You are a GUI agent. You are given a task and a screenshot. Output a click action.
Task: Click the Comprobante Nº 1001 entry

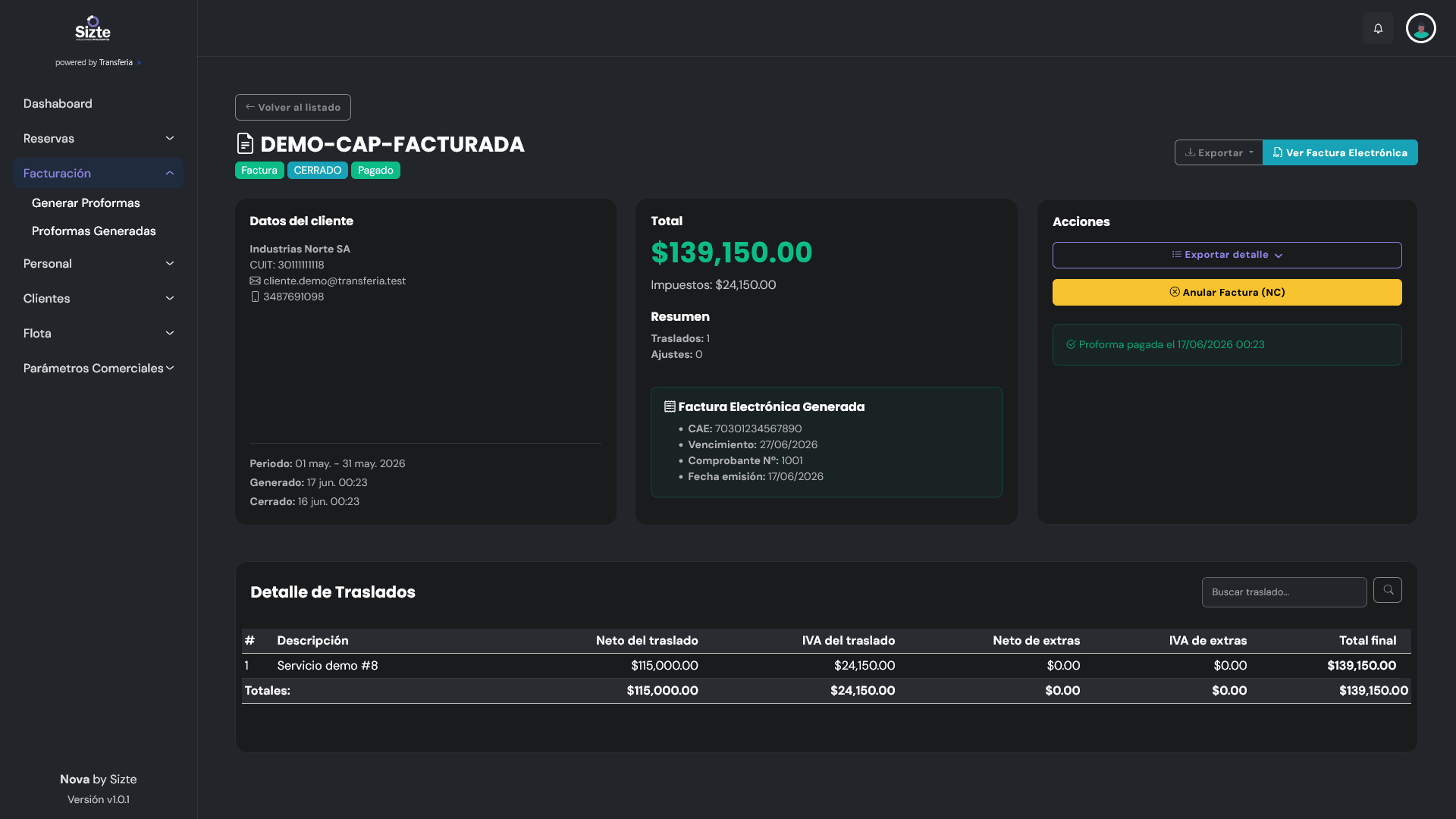pos(745,460)
